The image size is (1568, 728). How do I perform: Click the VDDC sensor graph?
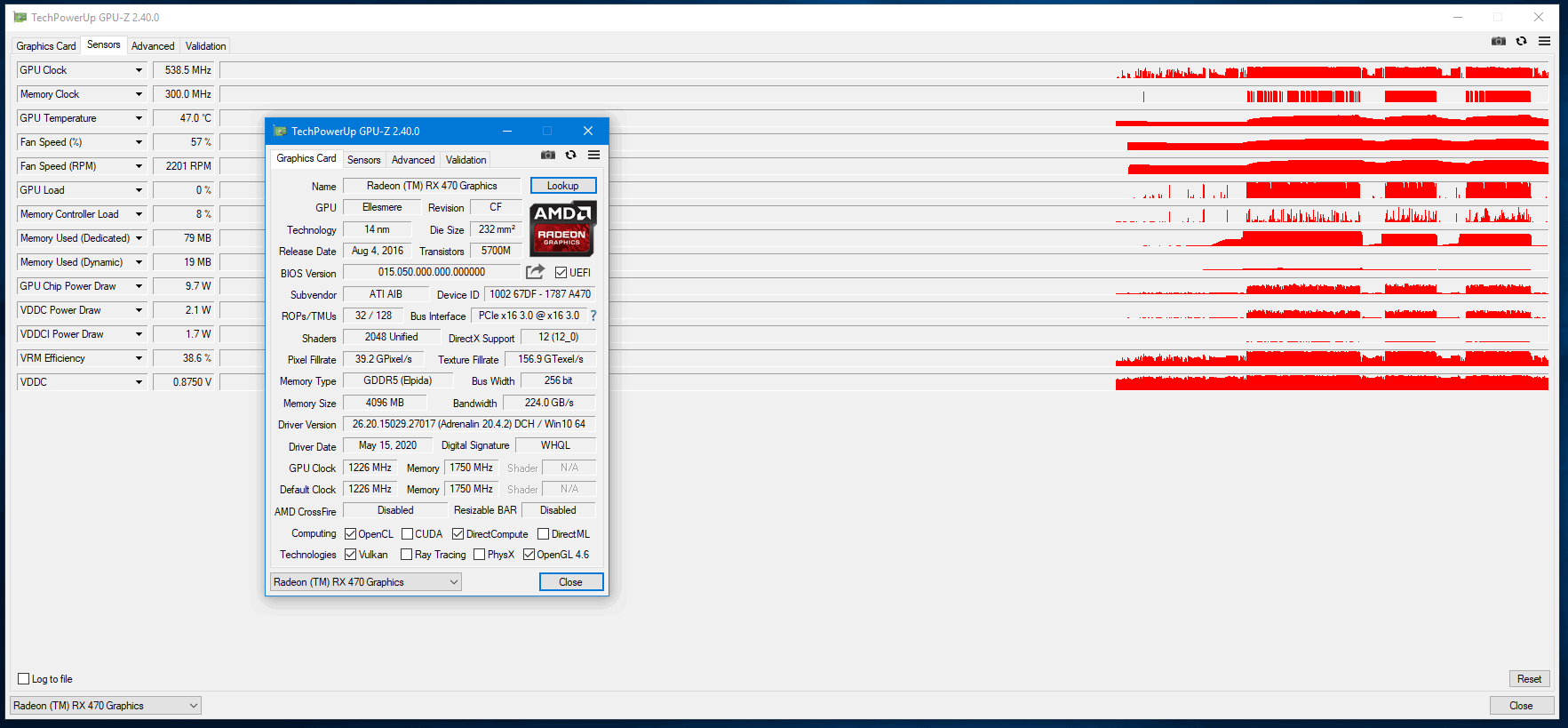coord(884,382)
